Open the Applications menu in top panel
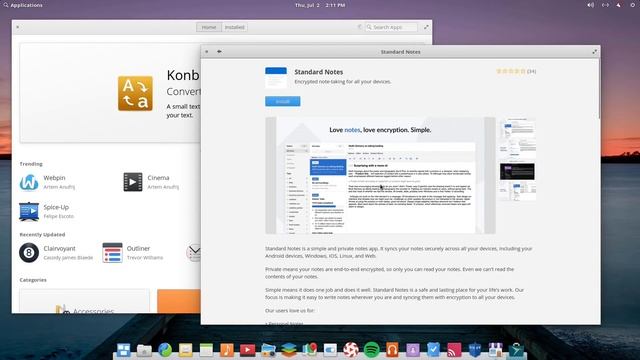This screenshot has width=640, height=360. pyautogui.click(x=23, y=5)
